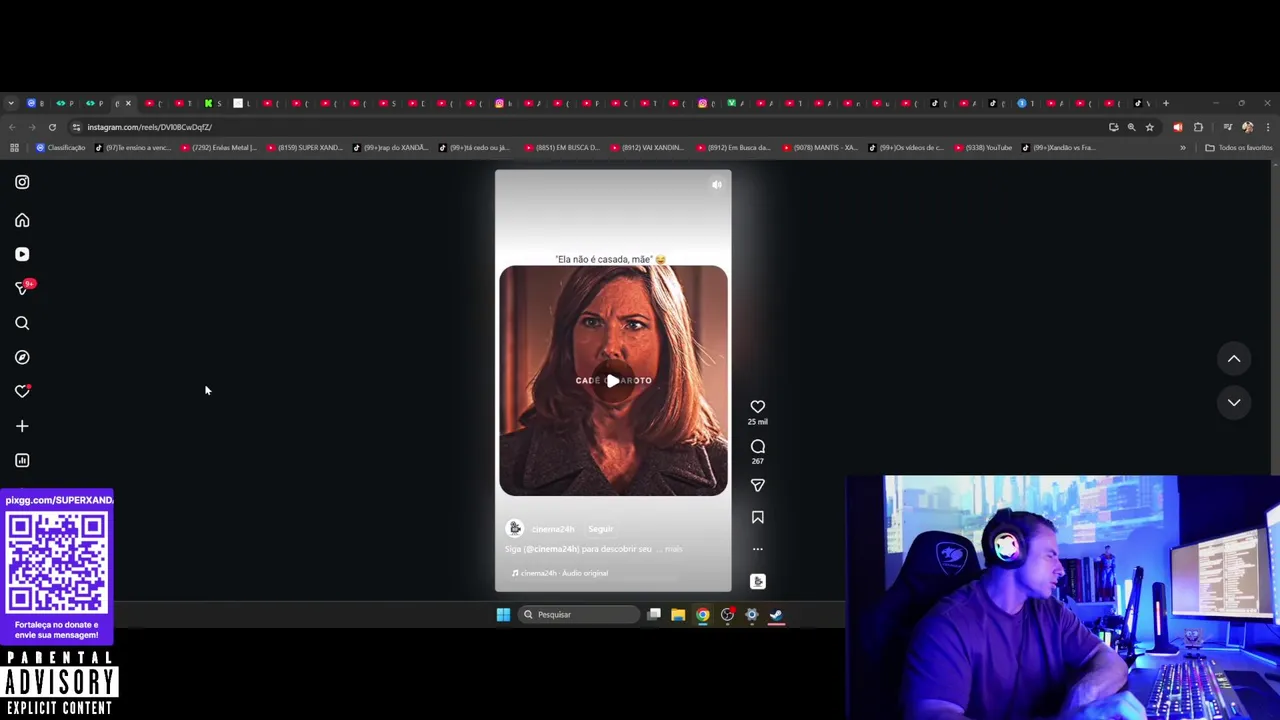Open the dashboard chart icon in sidebar
The width and height of the screenshot is (1280, 720).
(22, 460)
